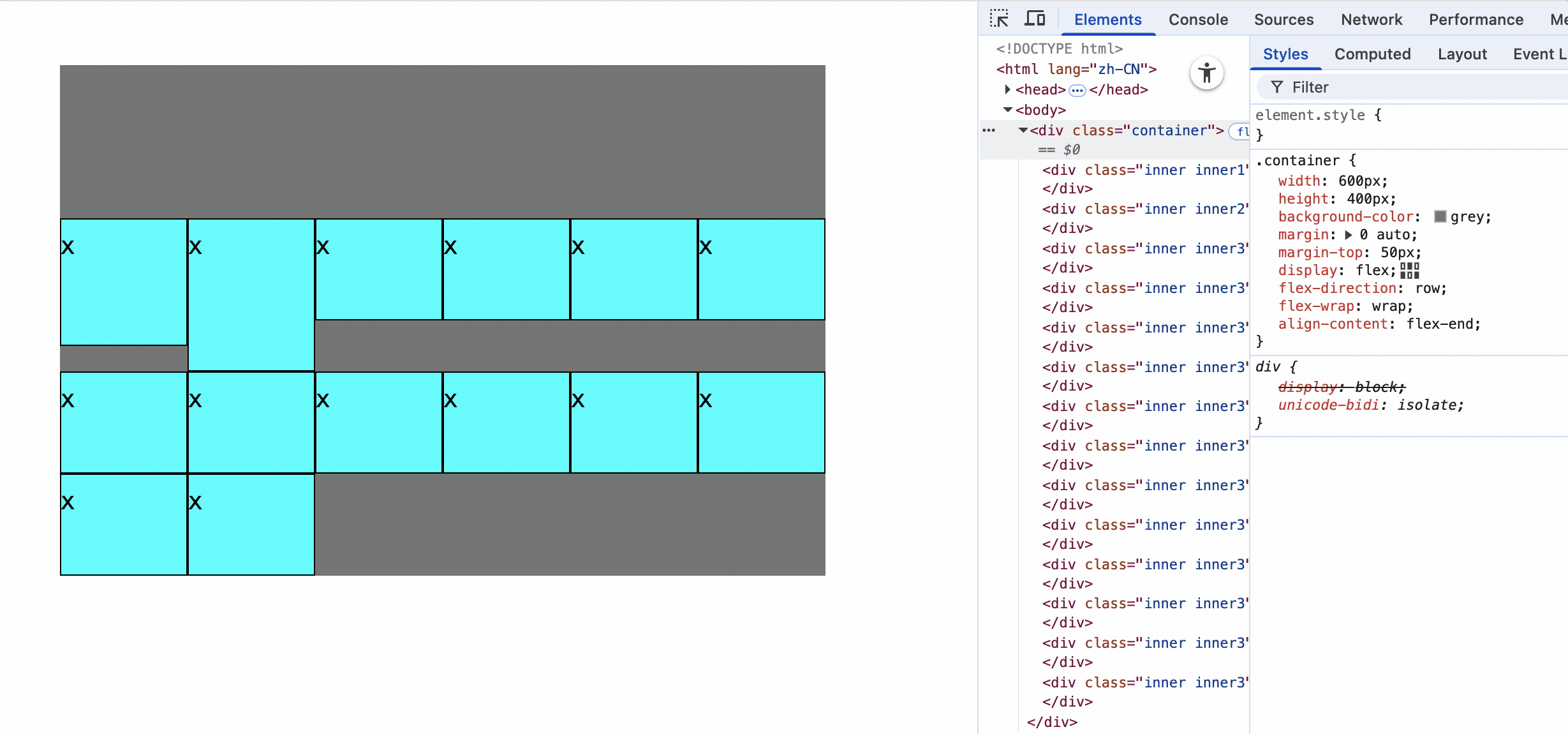
Task: Click the accessibility tree toggle button
Action: [1206, 73]
